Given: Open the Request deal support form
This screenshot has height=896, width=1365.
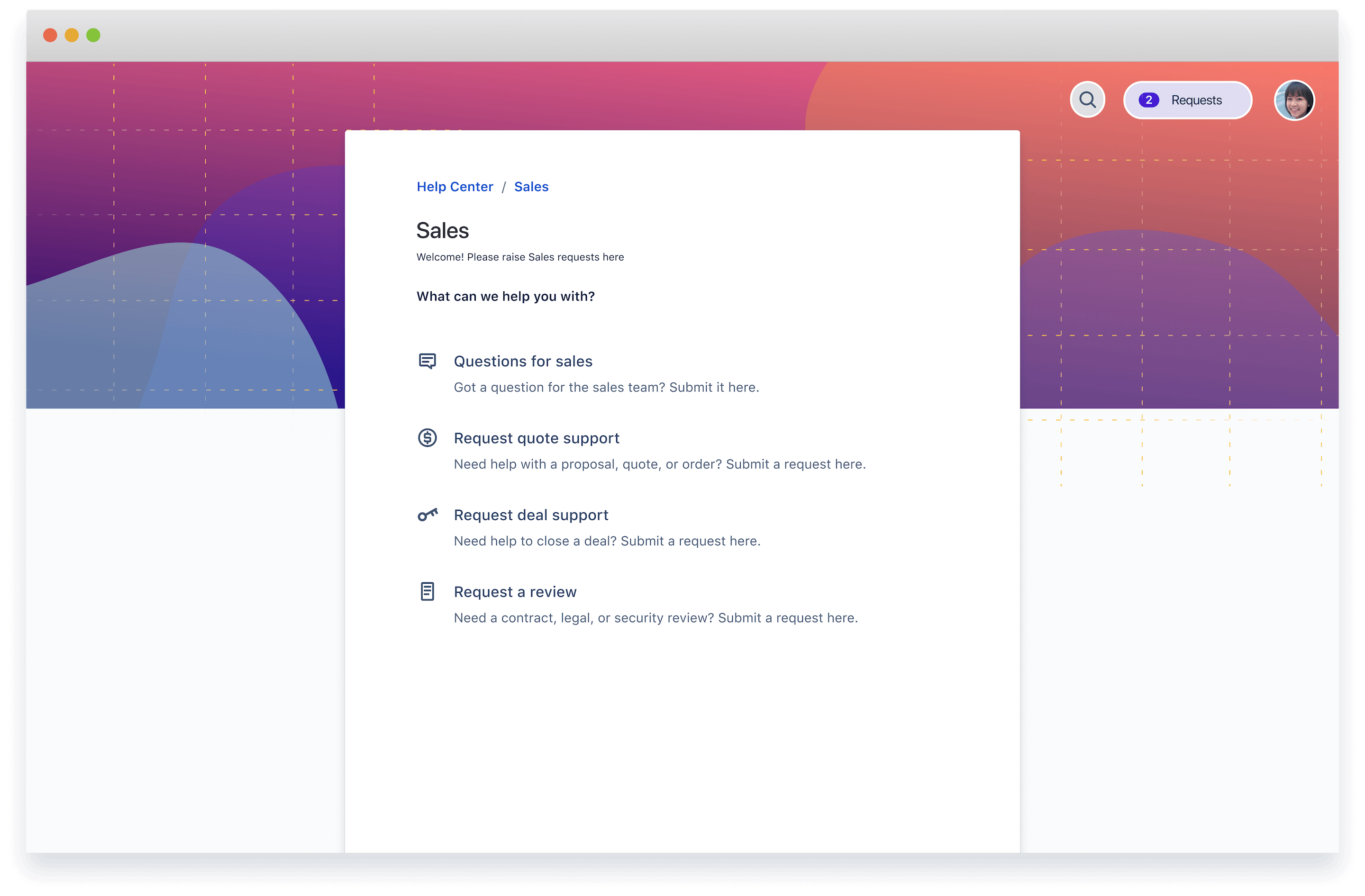Looking at the screenshot, I should coord(531,515).
